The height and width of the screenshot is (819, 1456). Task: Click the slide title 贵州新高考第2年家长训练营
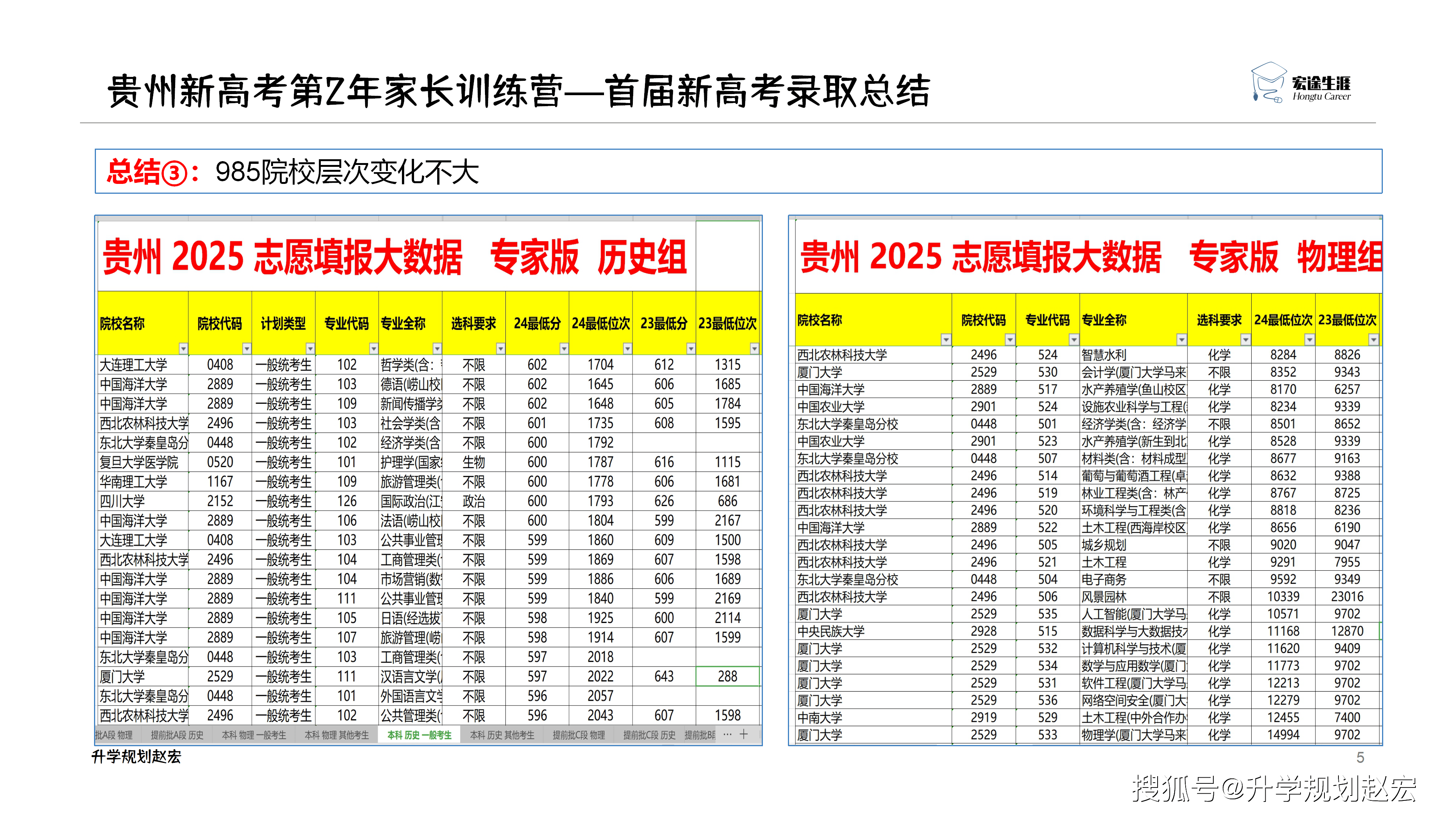coord(336,91)
